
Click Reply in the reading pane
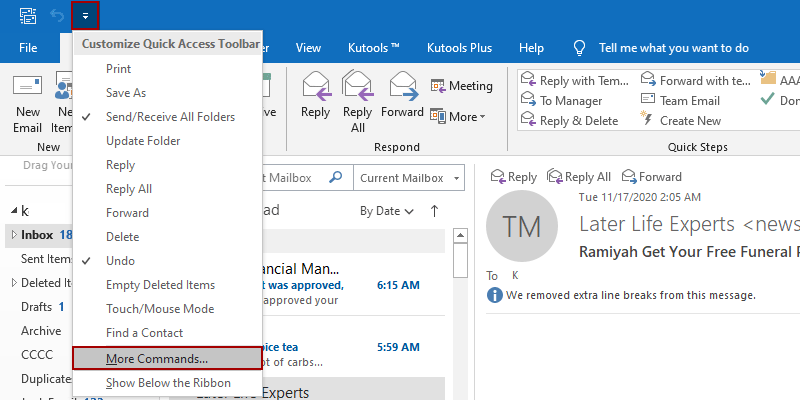(514, 177)
